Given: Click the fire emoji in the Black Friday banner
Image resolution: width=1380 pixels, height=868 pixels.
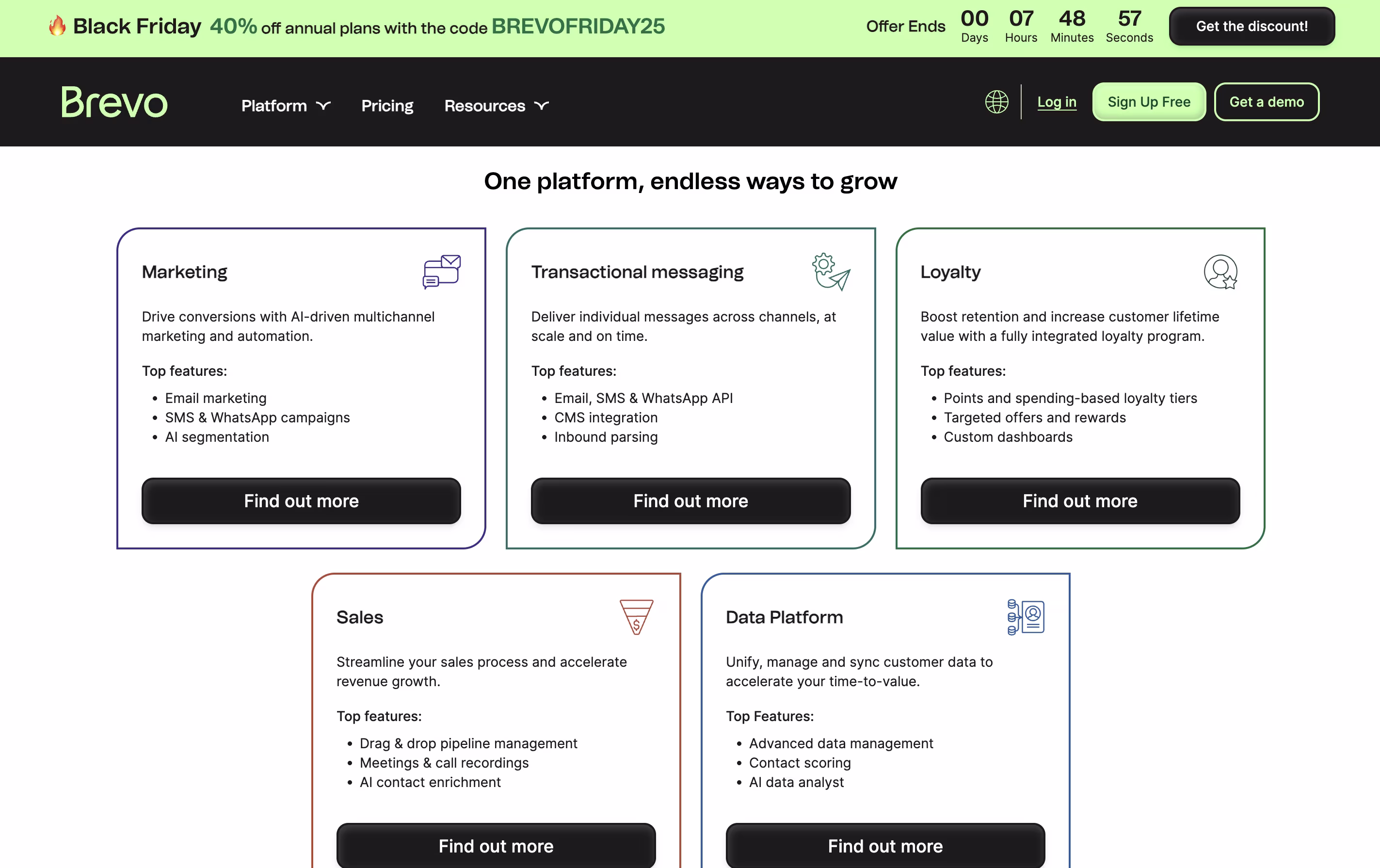Looking at the screenshot, I should click(x=57, y=26).
